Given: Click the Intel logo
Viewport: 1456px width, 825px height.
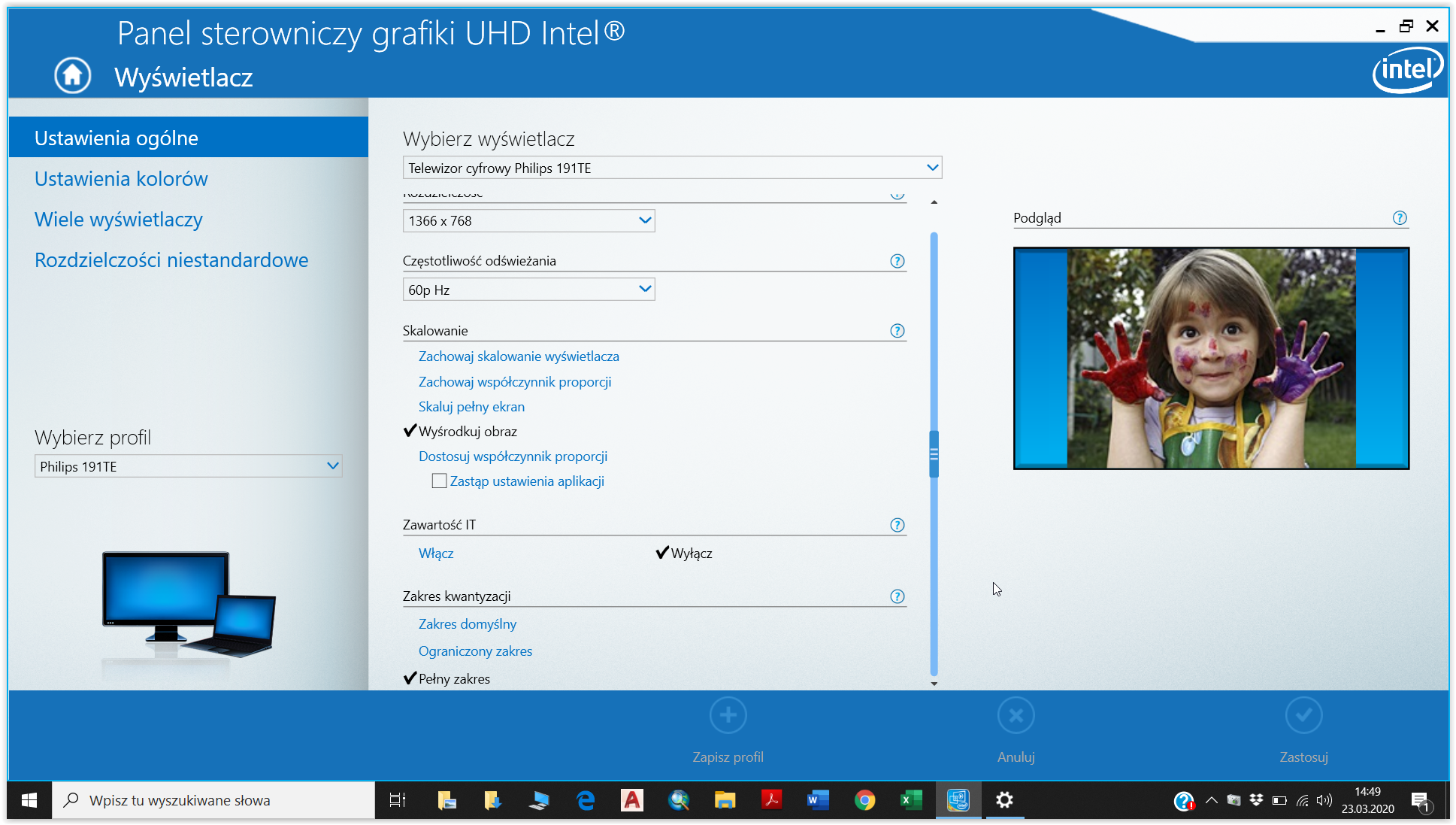Looking at the screenshot, I should click(1408, 70).
